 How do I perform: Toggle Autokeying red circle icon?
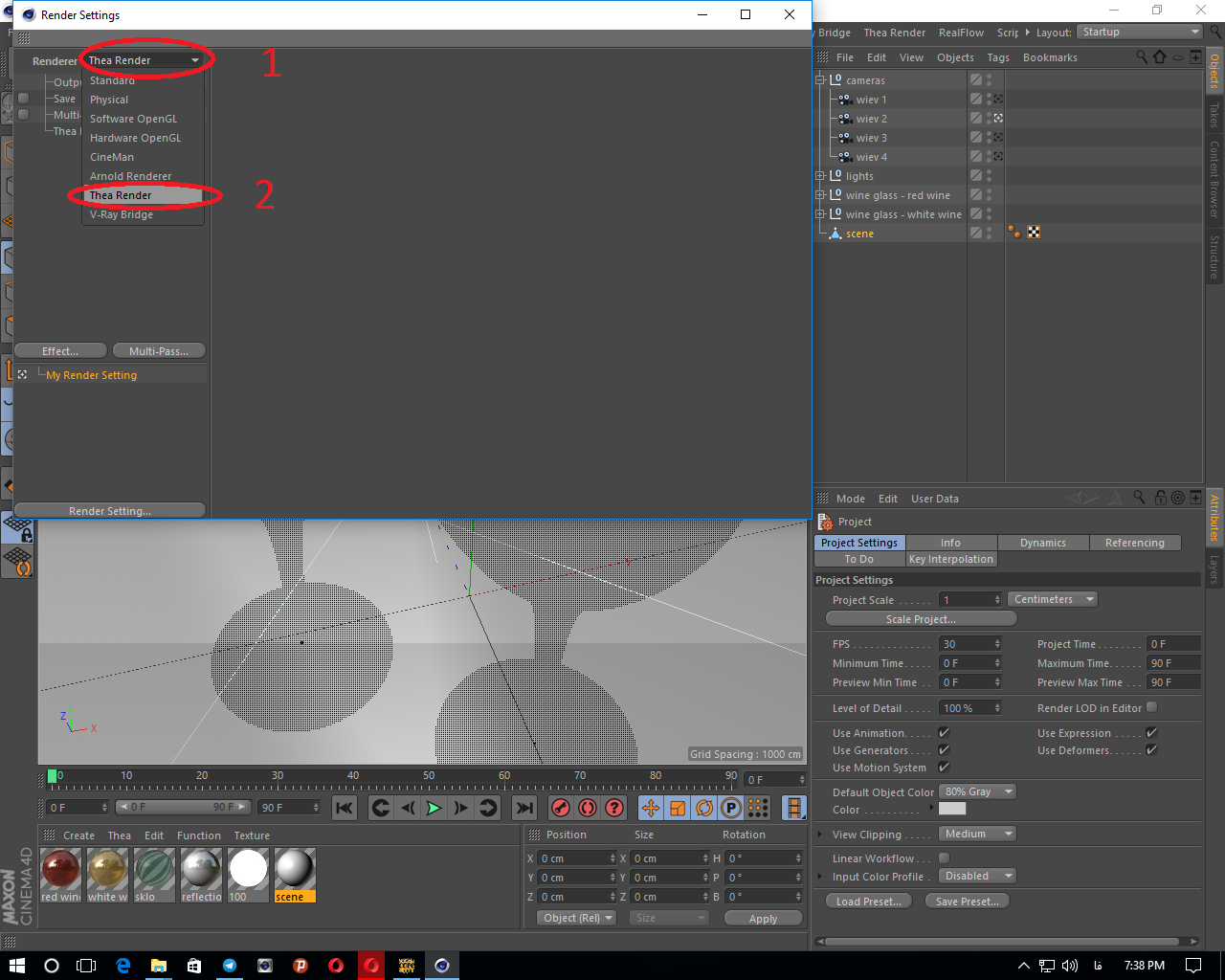(x=588, y=808)
